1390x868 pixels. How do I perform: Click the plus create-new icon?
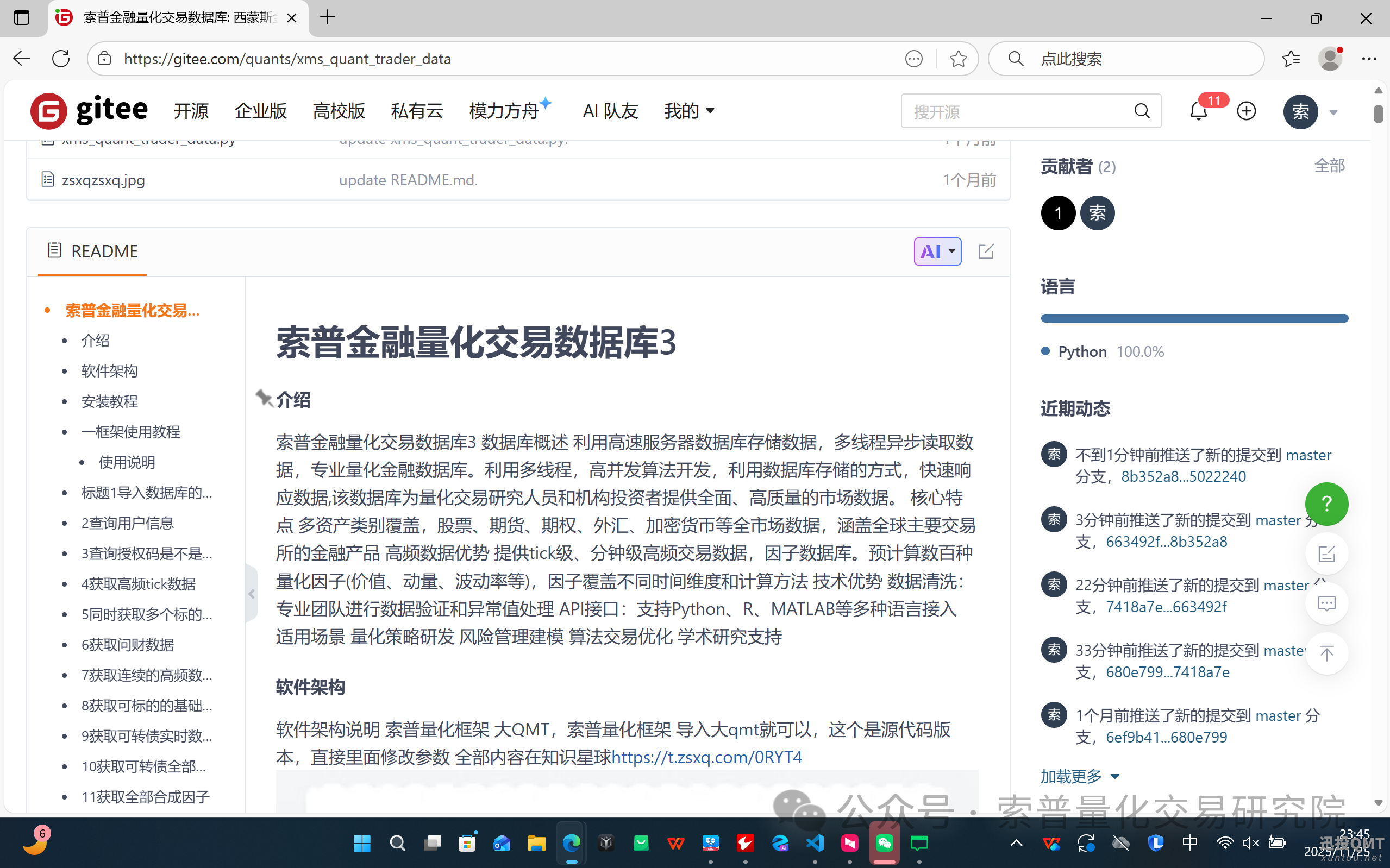tap(1246, 111)
